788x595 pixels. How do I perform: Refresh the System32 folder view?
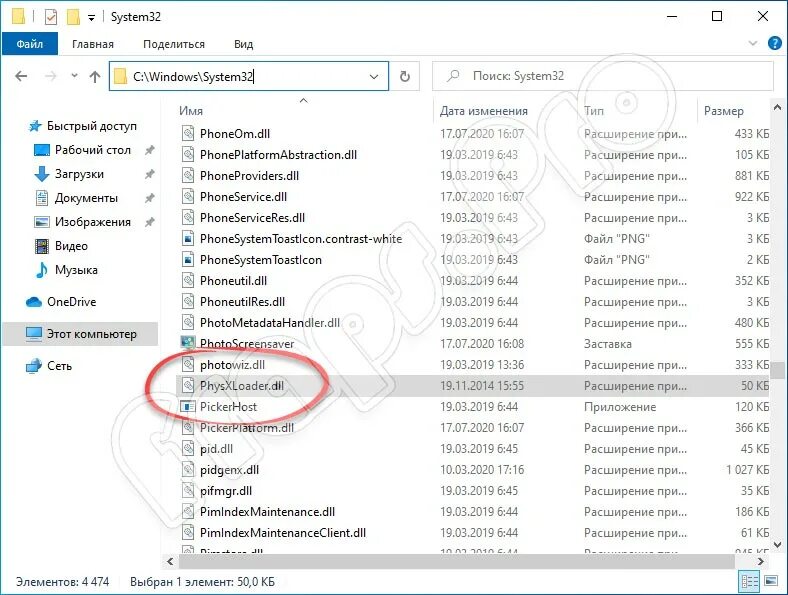(405, 76)
